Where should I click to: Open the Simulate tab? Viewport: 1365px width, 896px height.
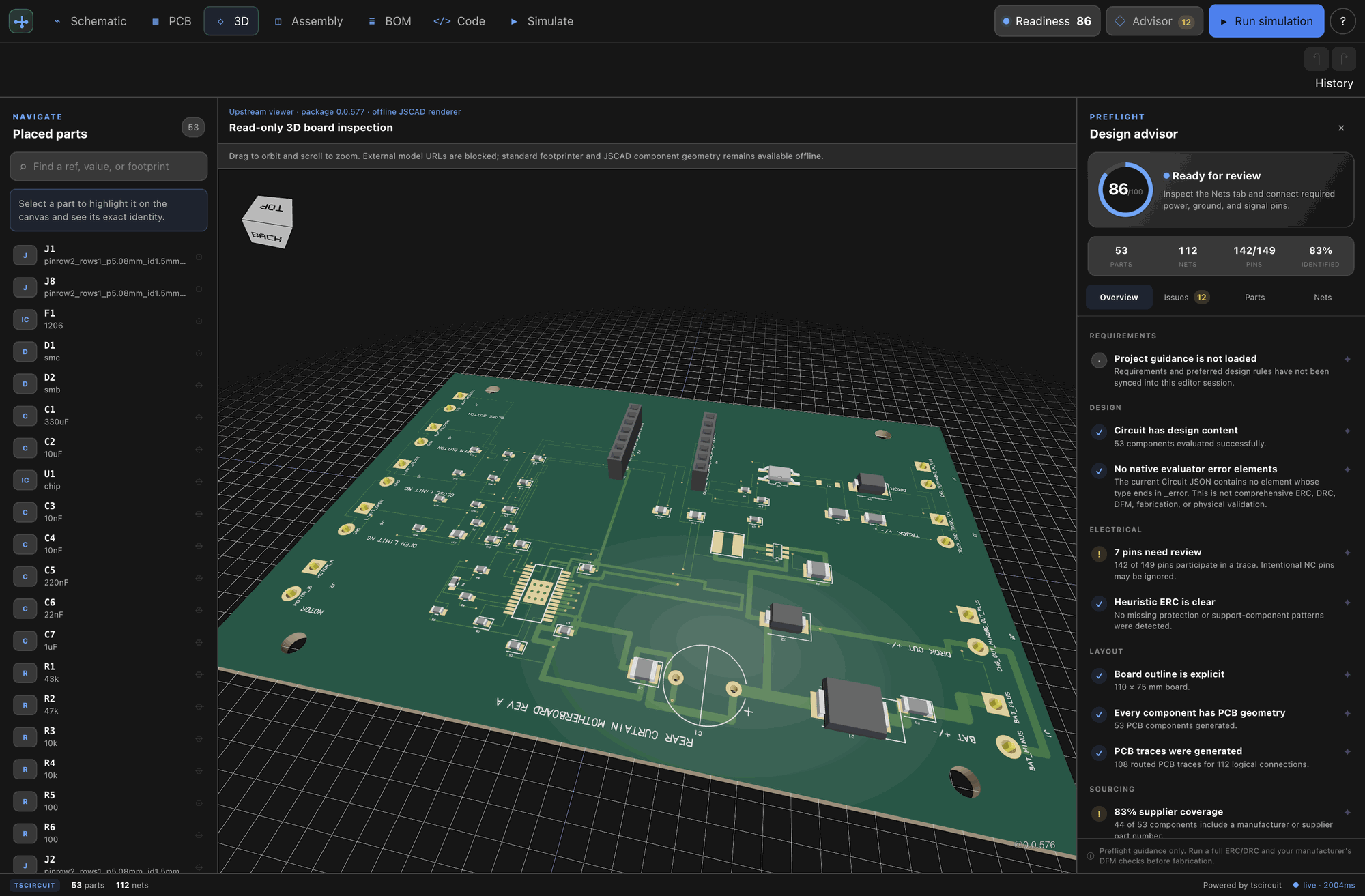coord(542,21)
